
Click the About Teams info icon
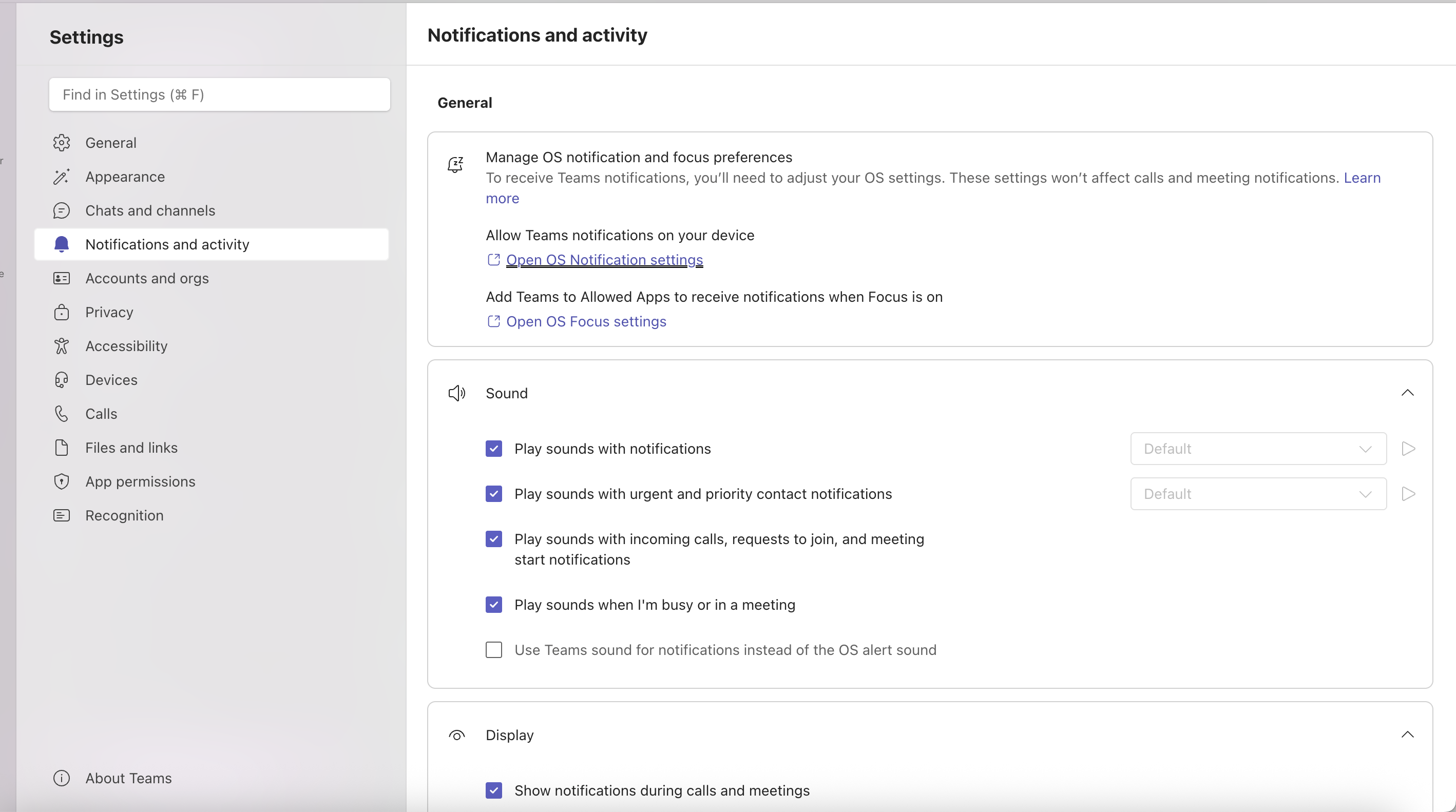point(61,778)
